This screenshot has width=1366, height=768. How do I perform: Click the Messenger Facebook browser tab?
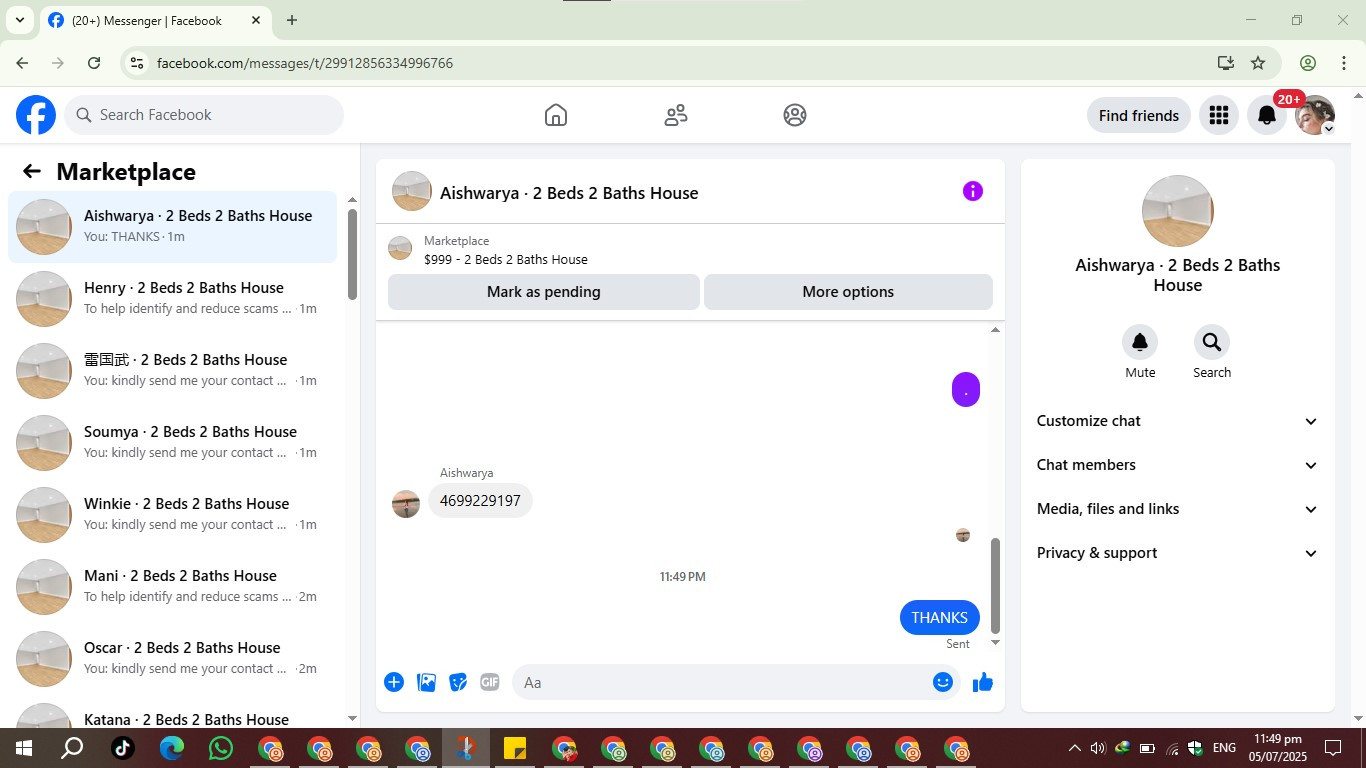(156, 20)
